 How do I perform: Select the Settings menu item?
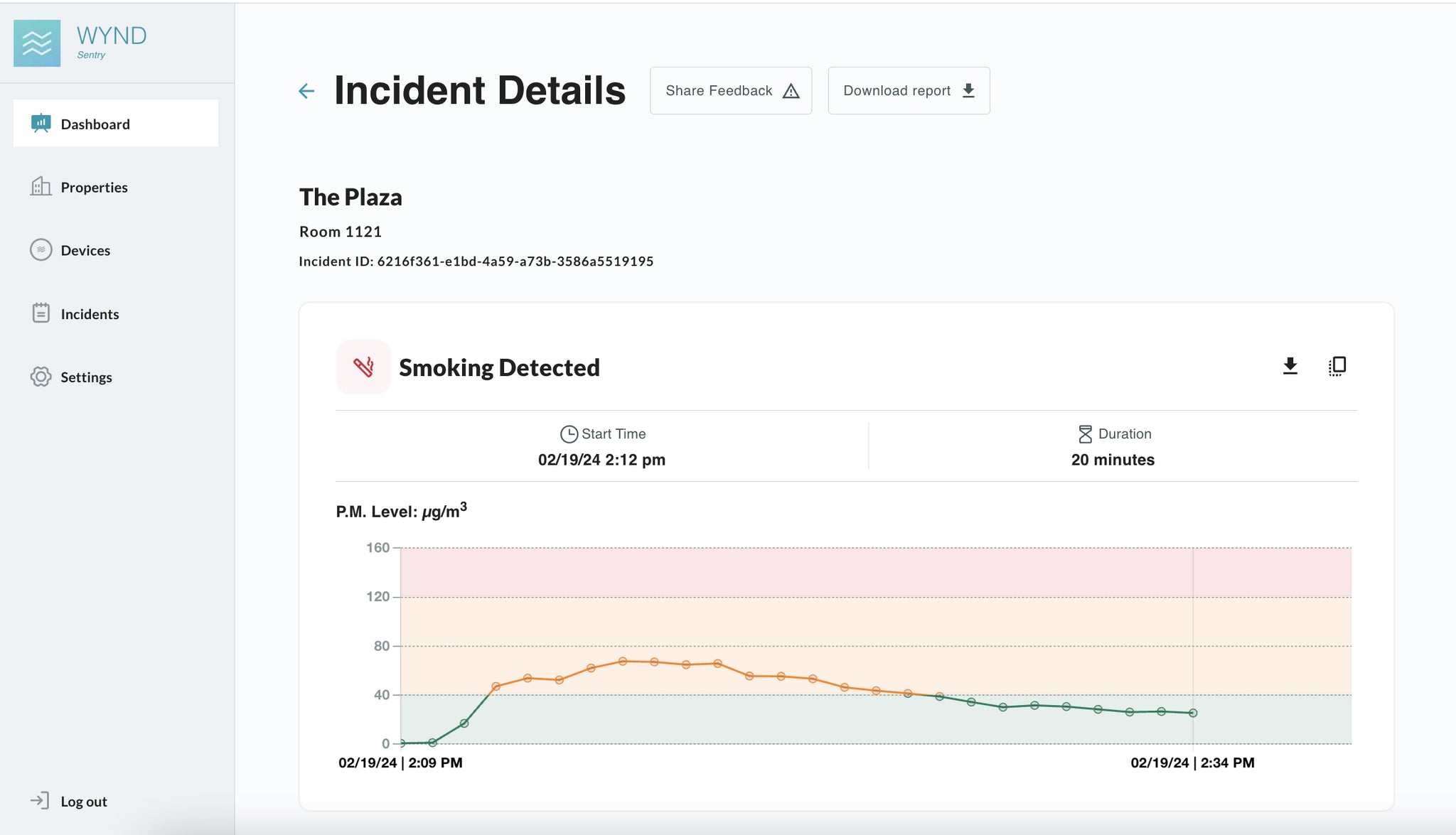[87, 377]
